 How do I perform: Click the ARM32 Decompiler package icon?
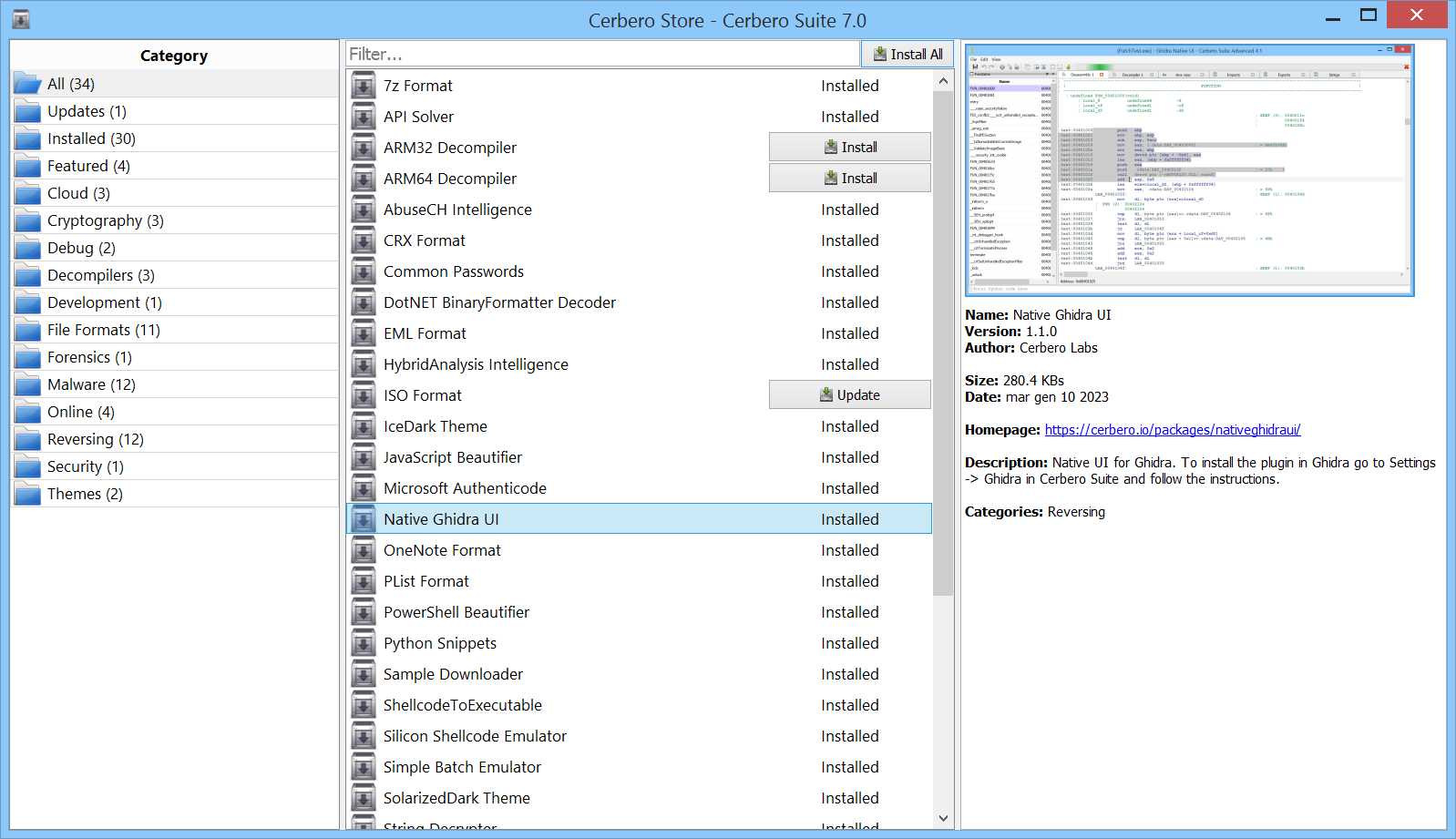(x=364, y=148)
